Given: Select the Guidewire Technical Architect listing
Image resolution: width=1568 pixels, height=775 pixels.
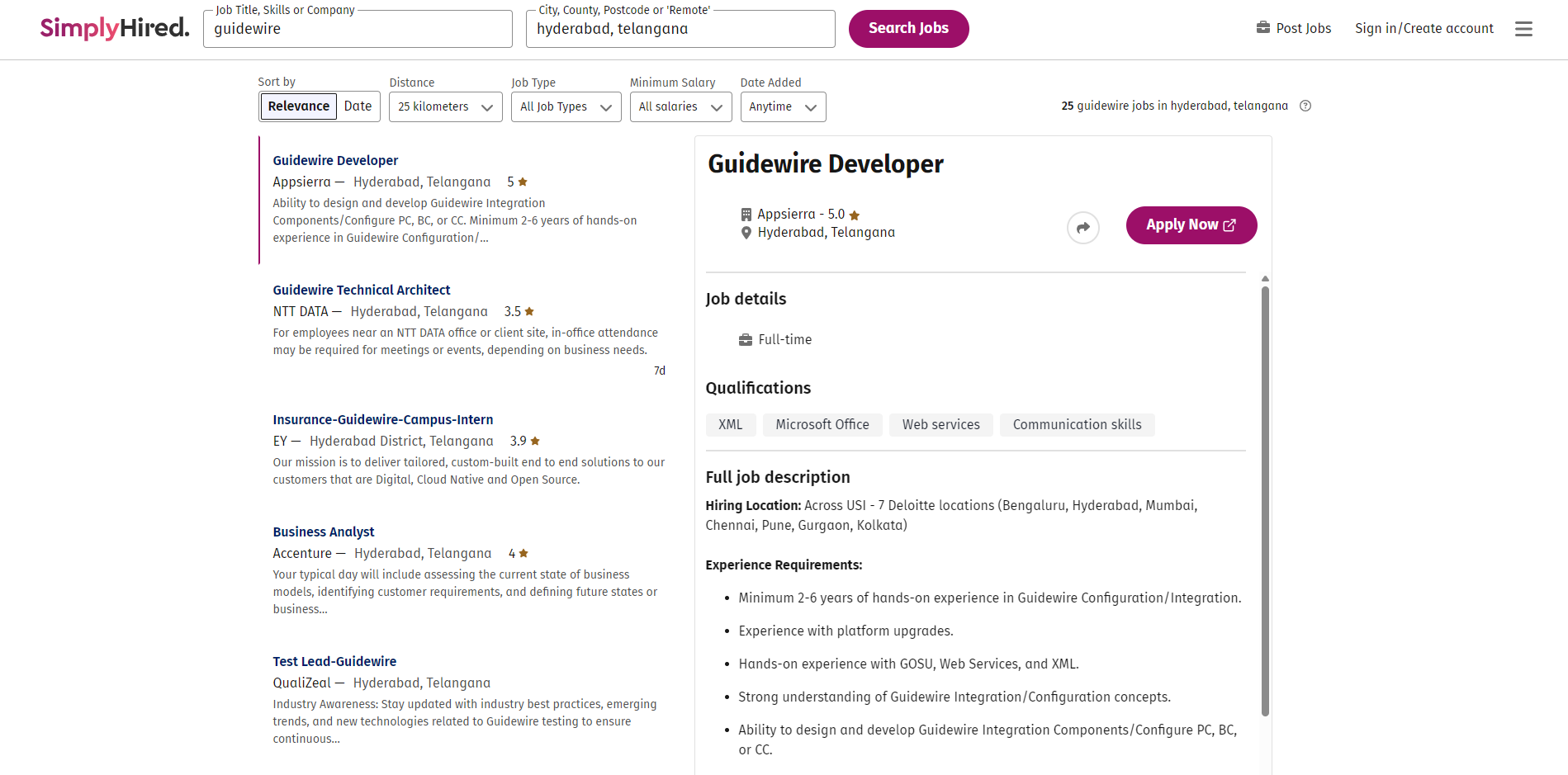Looking at the screenshot, I should click(x=362, y=290).
